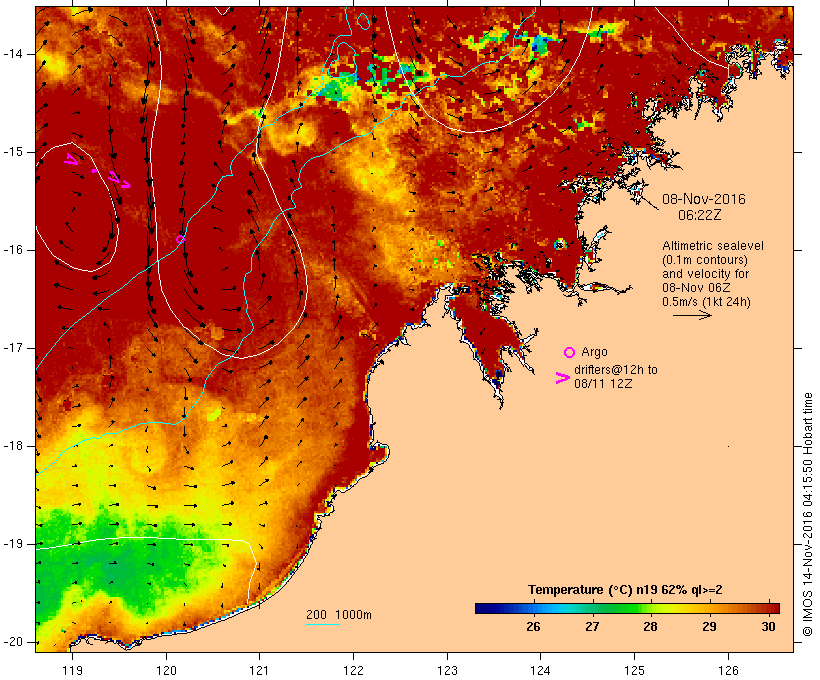
Task: Click the date label 08-Nov-2016
Action: click(x=703, y=199)
